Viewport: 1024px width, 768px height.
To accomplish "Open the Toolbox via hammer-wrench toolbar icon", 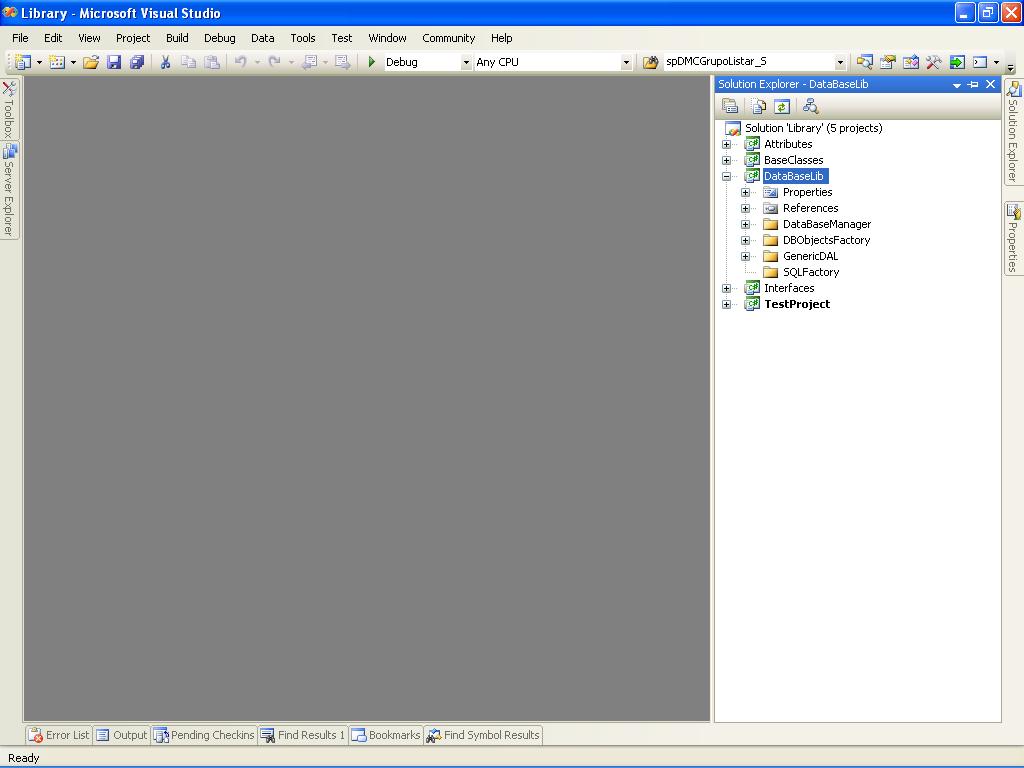I will pyautogui.click(x=933, y=62).
